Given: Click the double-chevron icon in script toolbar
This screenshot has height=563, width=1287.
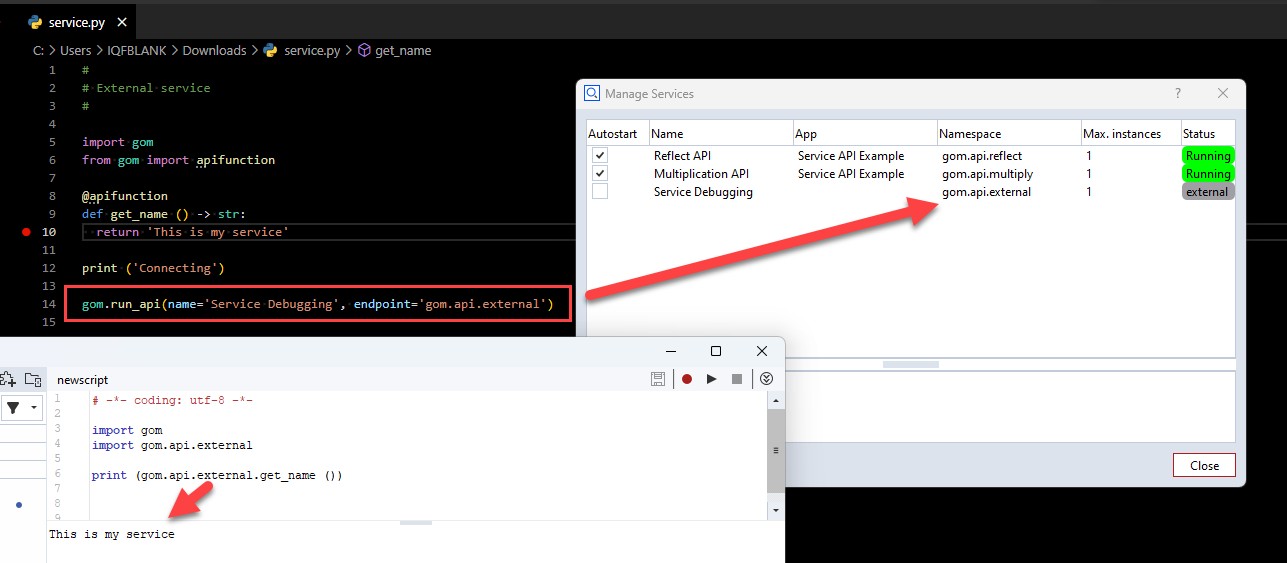Looking at the screenshot, I should (767, 379).
